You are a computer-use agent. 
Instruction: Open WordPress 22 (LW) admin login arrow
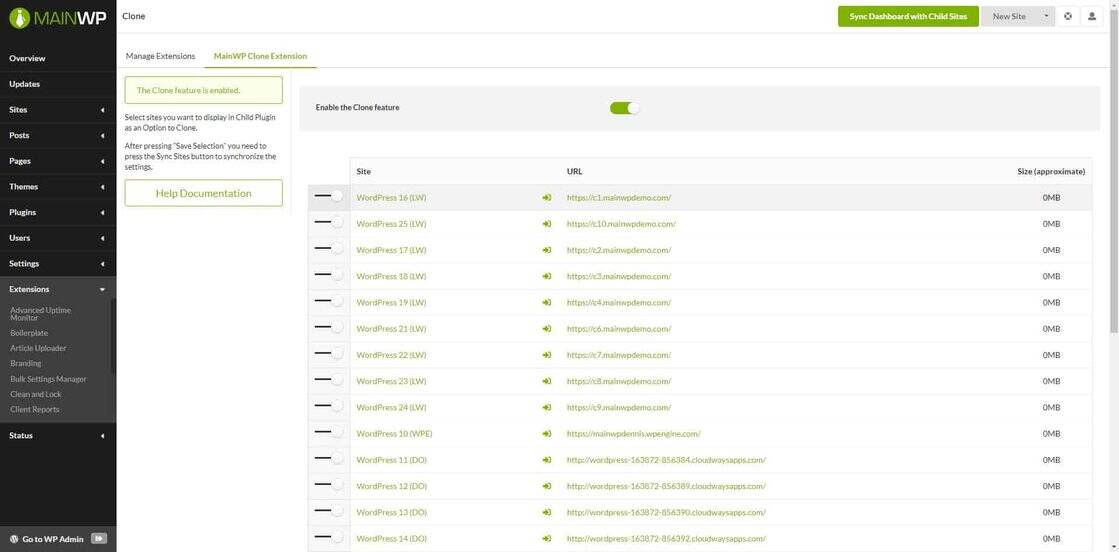pyautogui.click(x=547, y=355)
